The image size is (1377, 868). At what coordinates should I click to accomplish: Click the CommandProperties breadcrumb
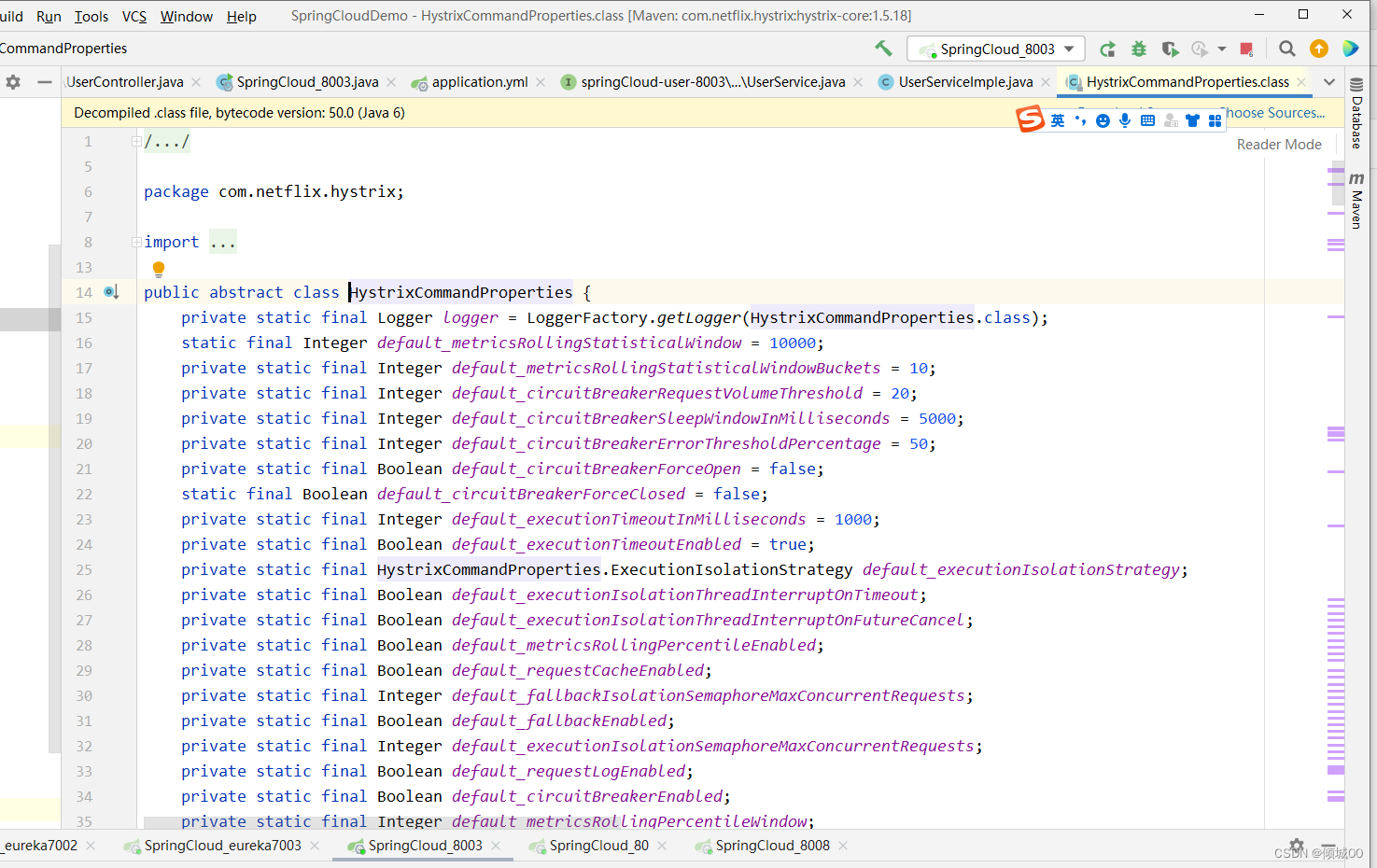[63, 49]
